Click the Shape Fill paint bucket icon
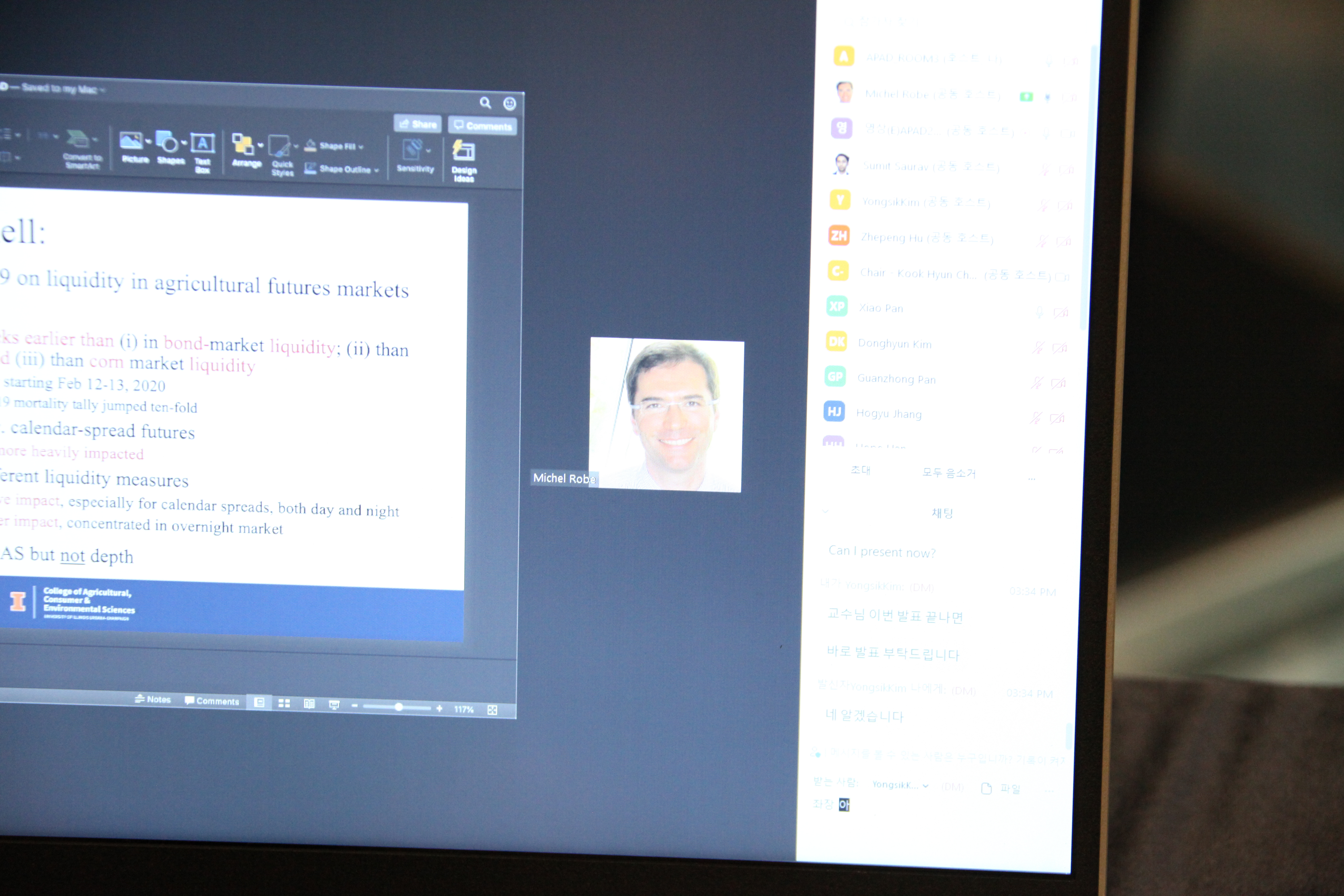 [x=310, y=146]
